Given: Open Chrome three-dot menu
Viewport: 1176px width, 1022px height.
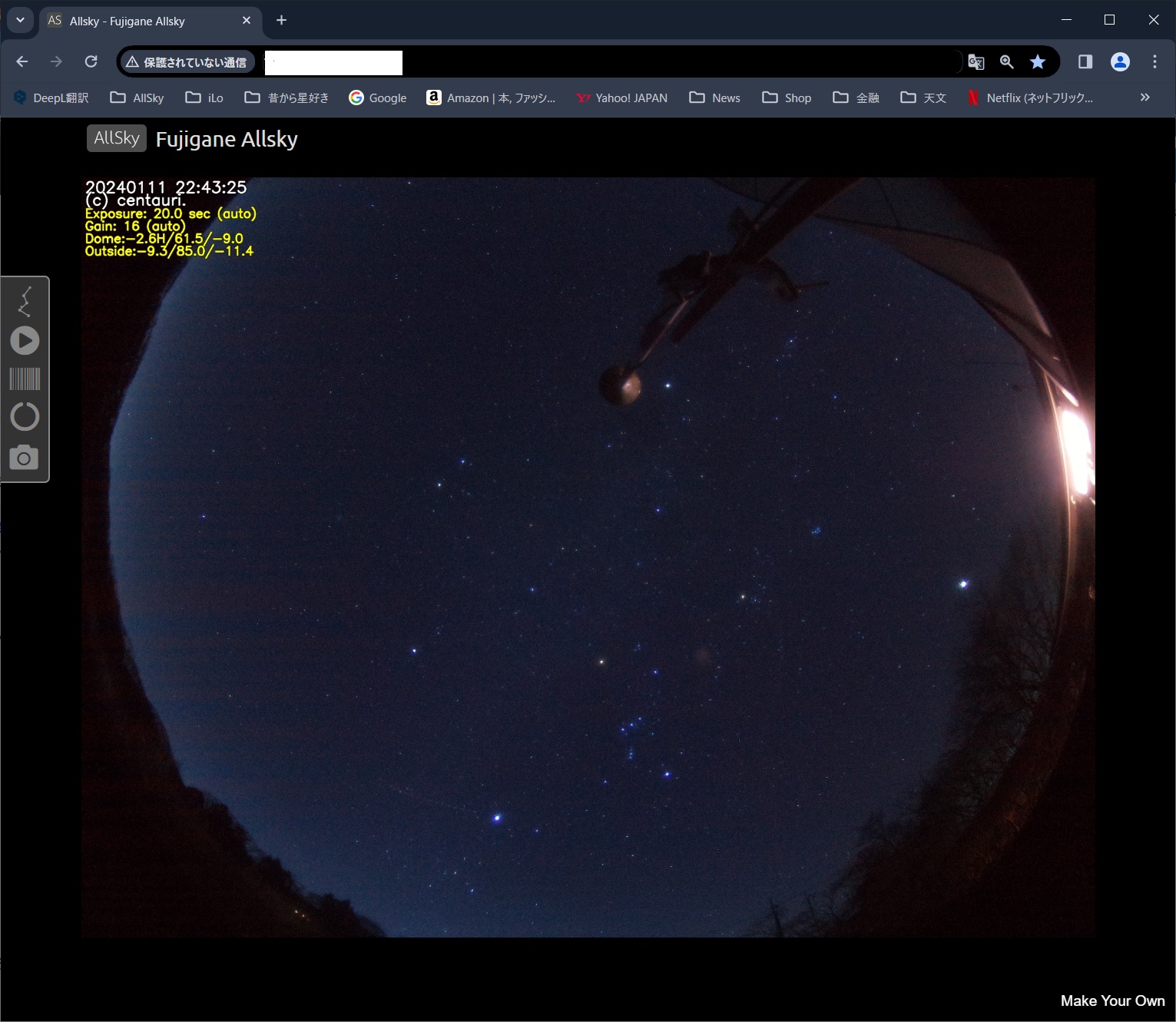Looking at the screenshot, I should [x=1154, y=61].
